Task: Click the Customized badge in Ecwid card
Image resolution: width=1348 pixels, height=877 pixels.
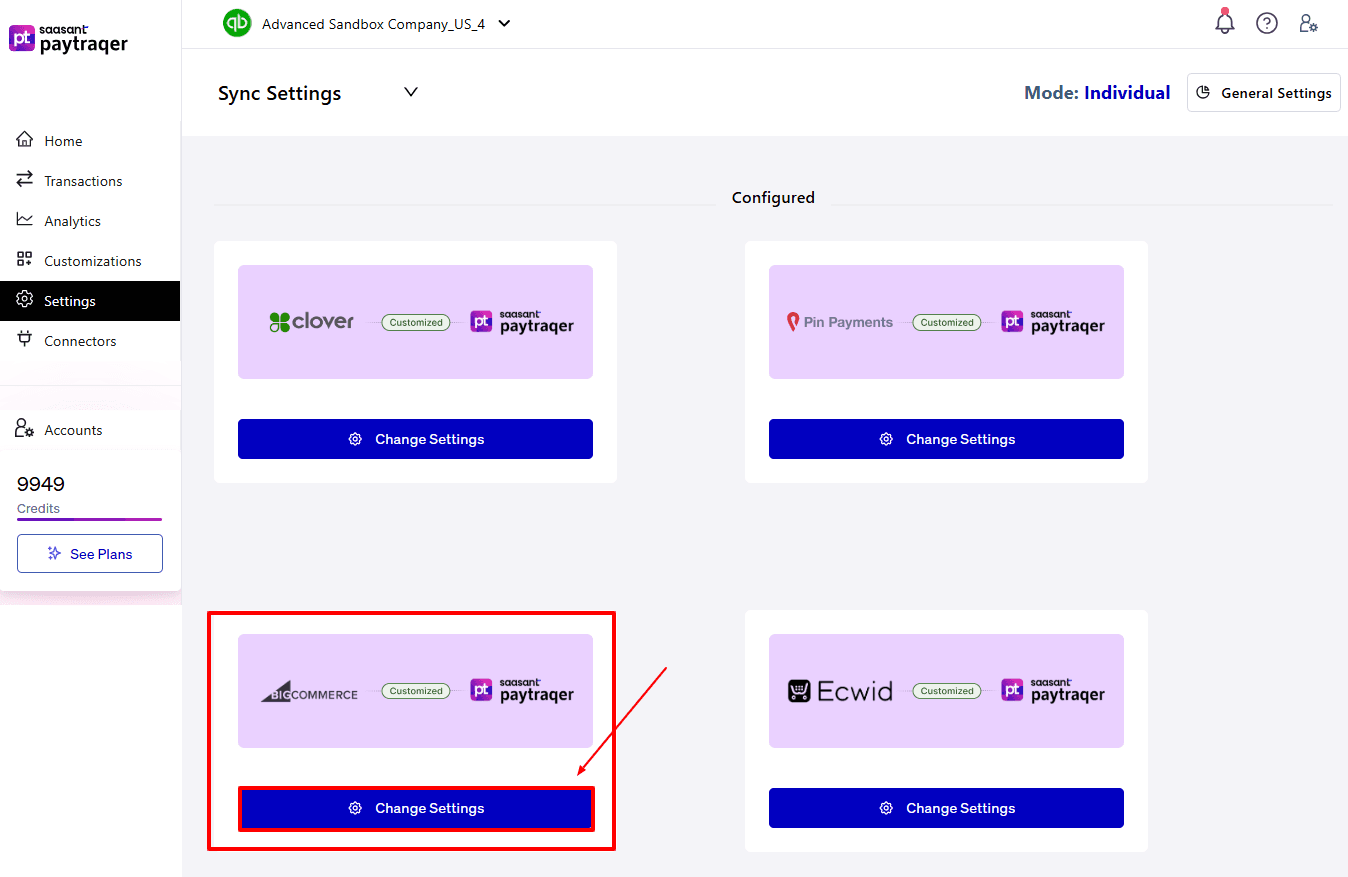Action: tap(947, 691)
